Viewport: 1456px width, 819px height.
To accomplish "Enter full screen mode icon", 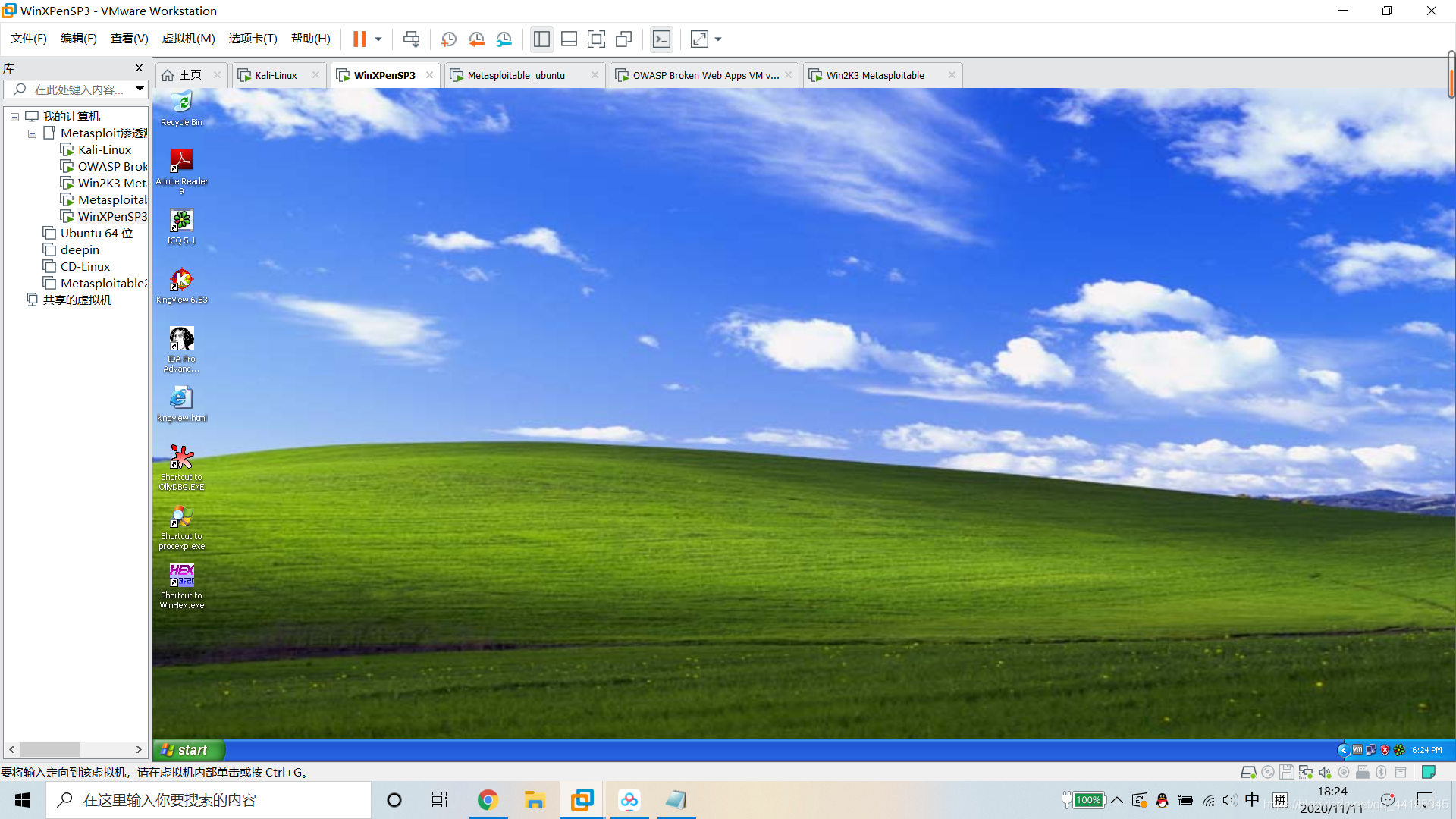I will coord(596,39).
